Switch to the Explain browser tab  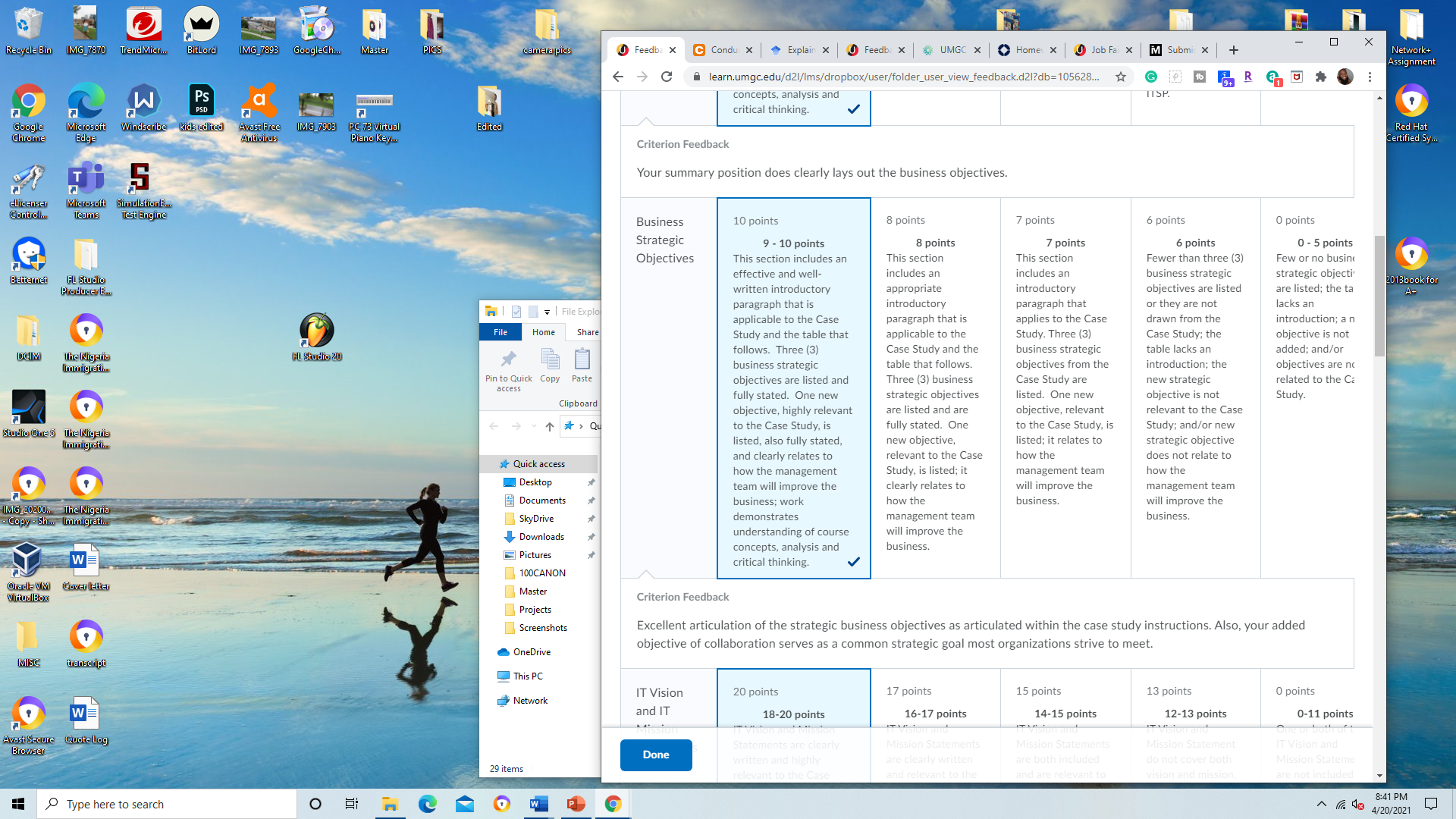coord(799,50)
